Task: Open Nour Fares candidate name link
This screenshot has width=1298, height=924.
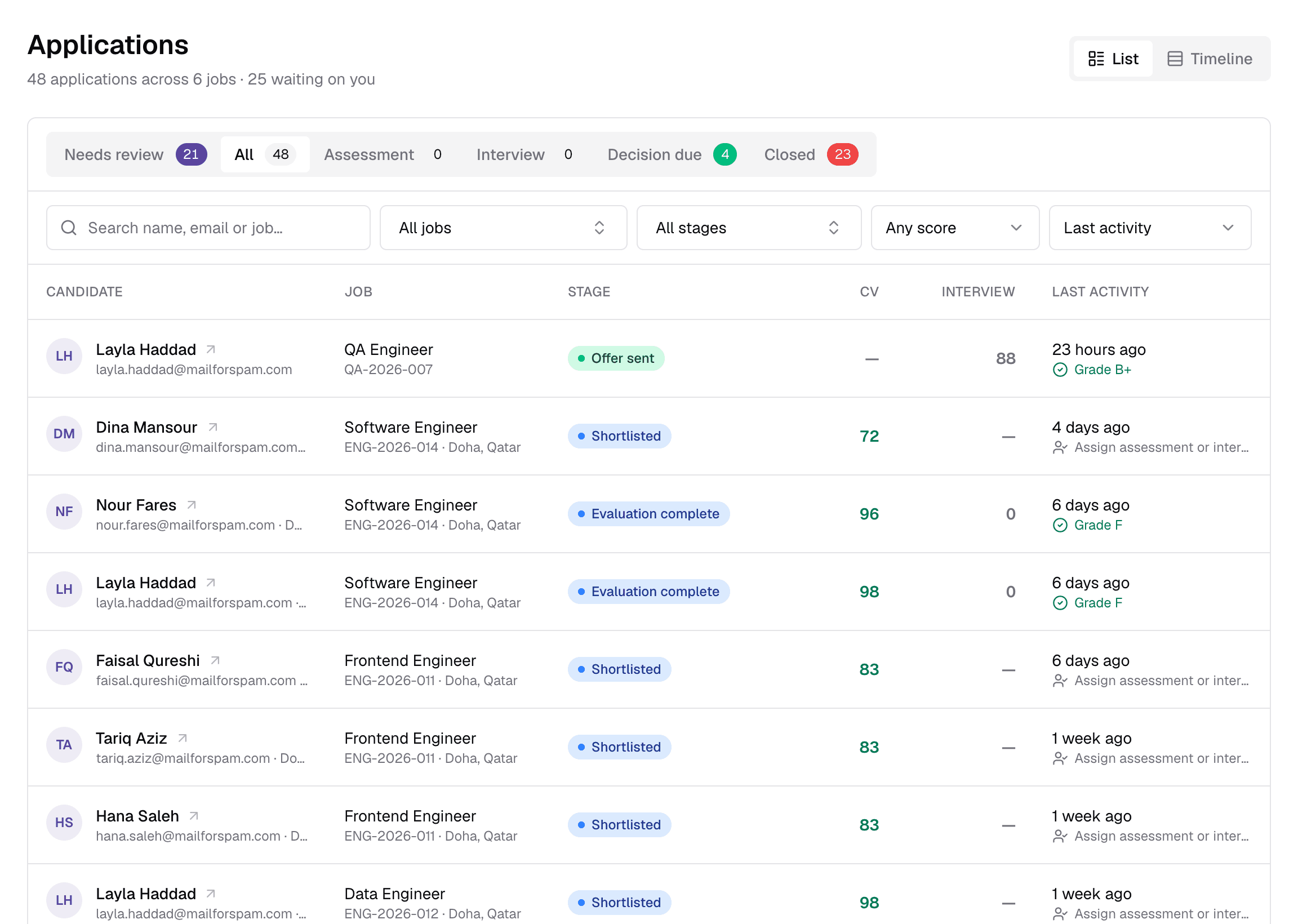Action: tap(136, 505)
